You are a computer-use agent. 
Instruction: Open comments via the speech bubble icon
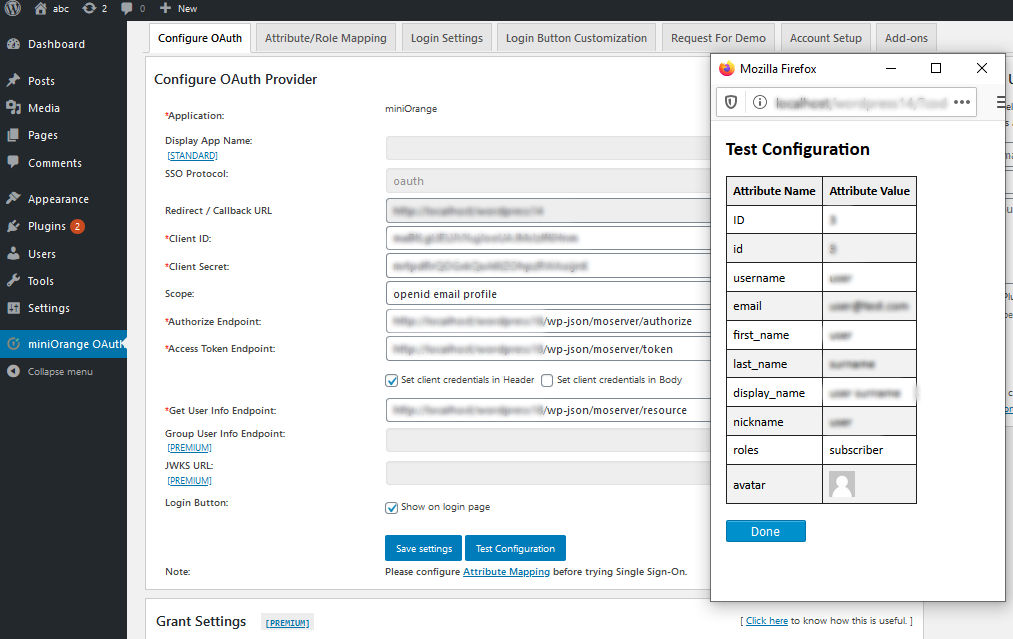[127, 8]
